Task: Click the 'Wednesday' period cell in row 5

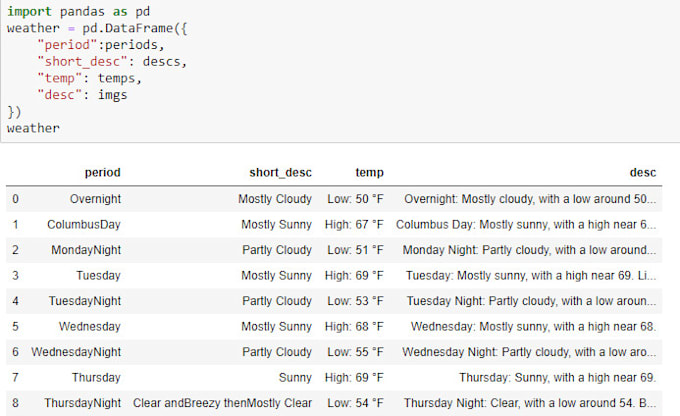Action: 90,327
